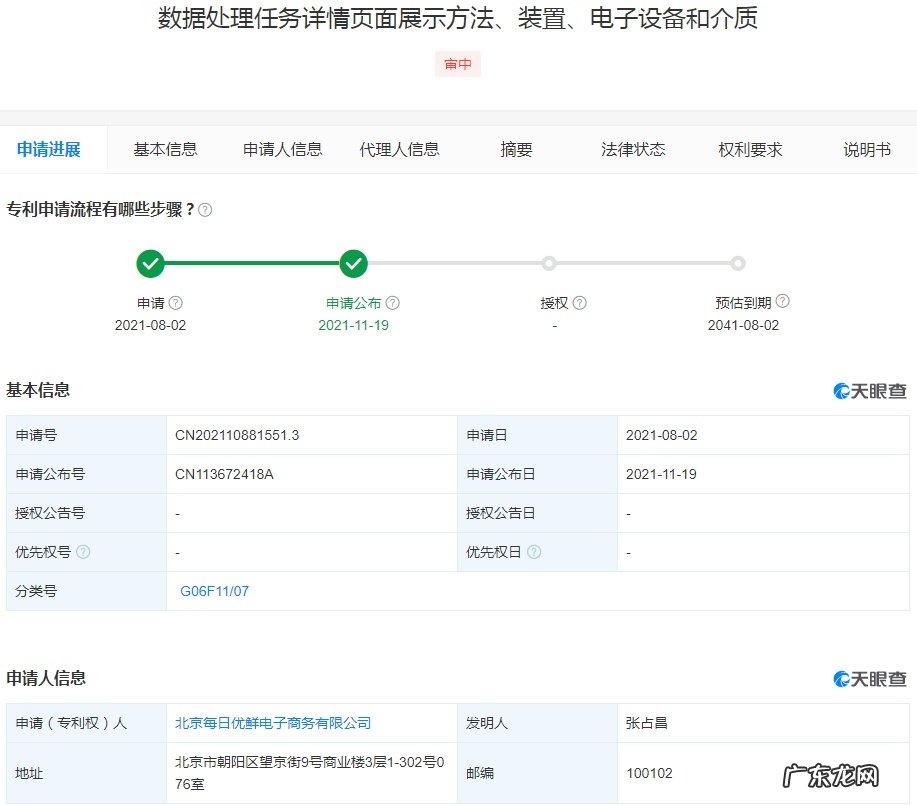Open the G06F11/07 classification link
This screenshot has width=917, height=805.
pyautogui.click(x=213, y=591)
